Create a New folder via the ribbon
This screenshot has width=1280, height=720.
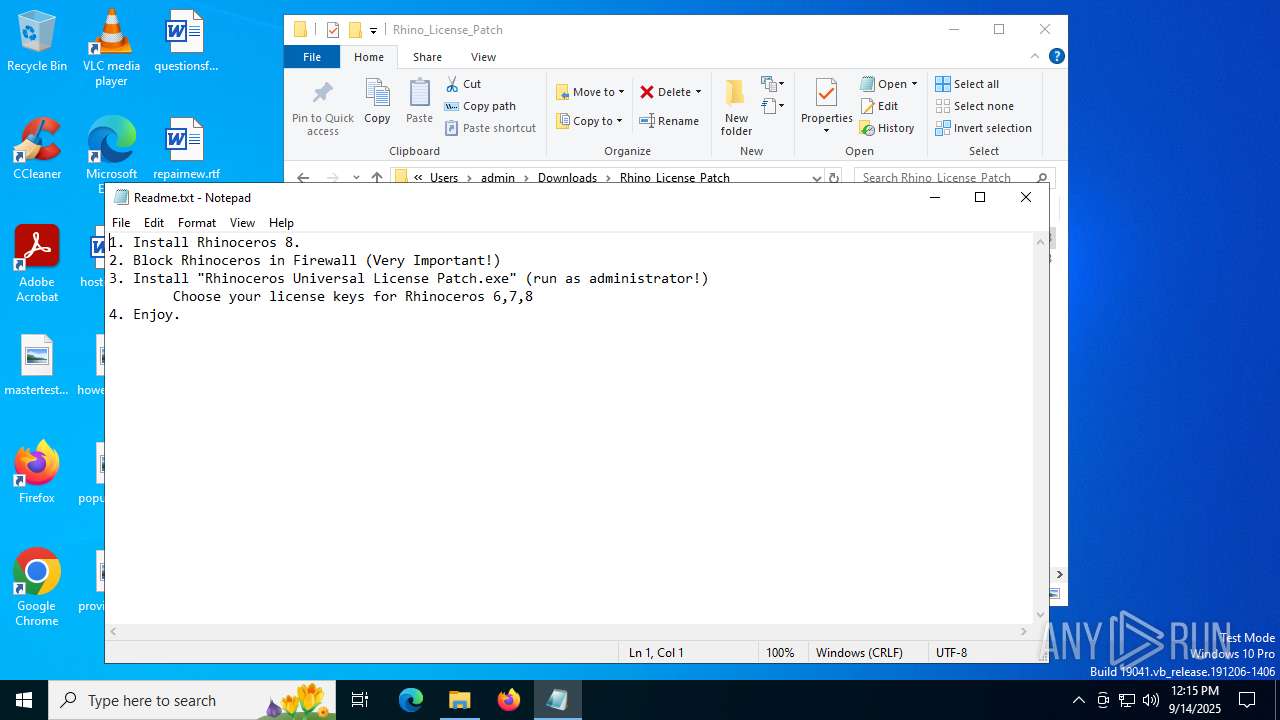click(736, 107)
